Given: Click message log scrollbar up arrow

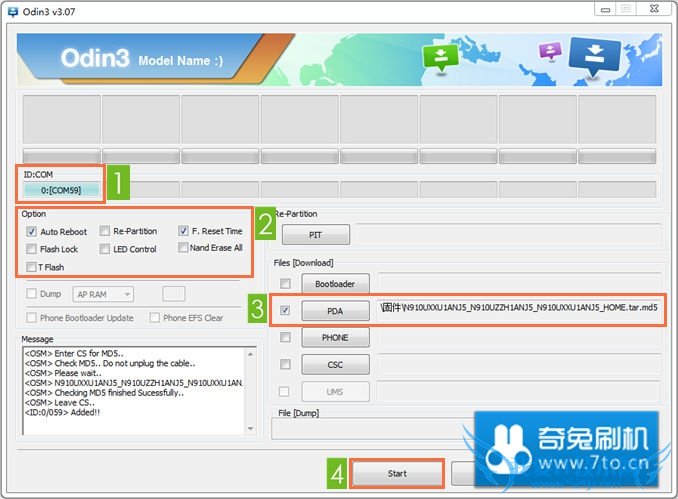Looking at the screenshot, I should click(x=250, y=354).
